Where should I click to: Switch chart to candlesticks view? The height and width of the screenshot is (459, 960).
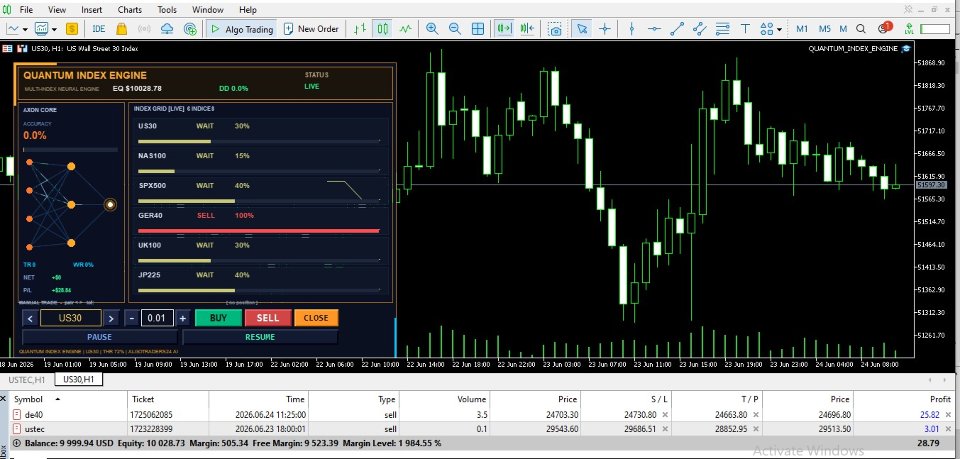click(383, 28)
